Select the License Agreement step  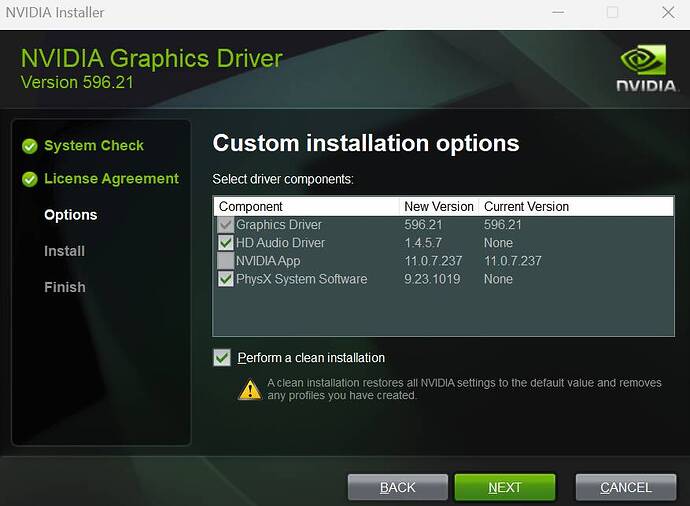111,179
